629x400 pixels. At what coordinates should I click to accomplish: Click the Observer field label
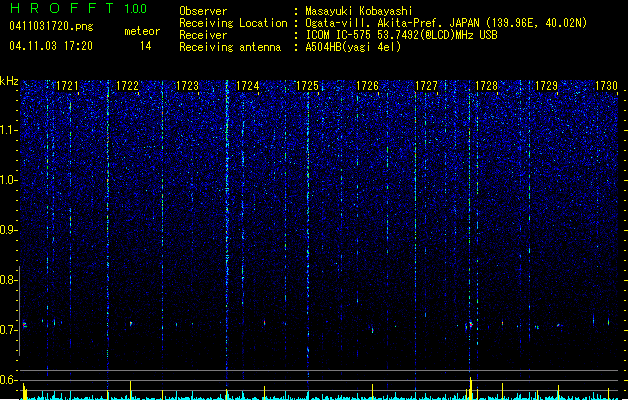click(x=203, y=11)
